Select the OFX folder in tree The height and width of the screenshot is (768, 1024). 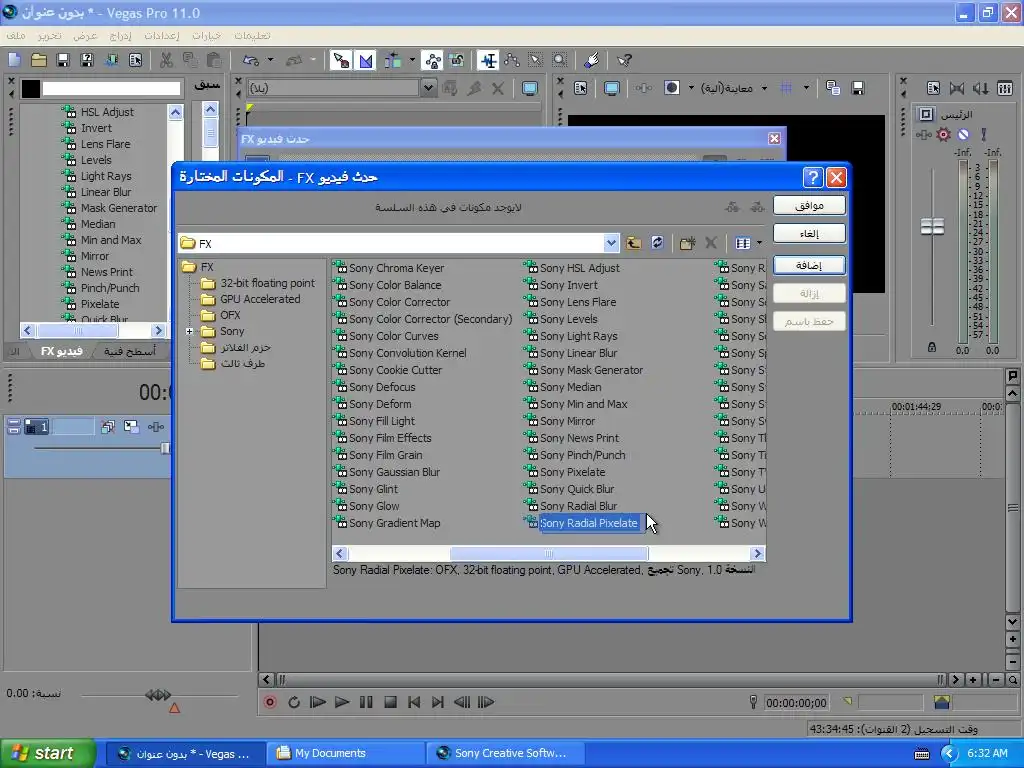230,315
